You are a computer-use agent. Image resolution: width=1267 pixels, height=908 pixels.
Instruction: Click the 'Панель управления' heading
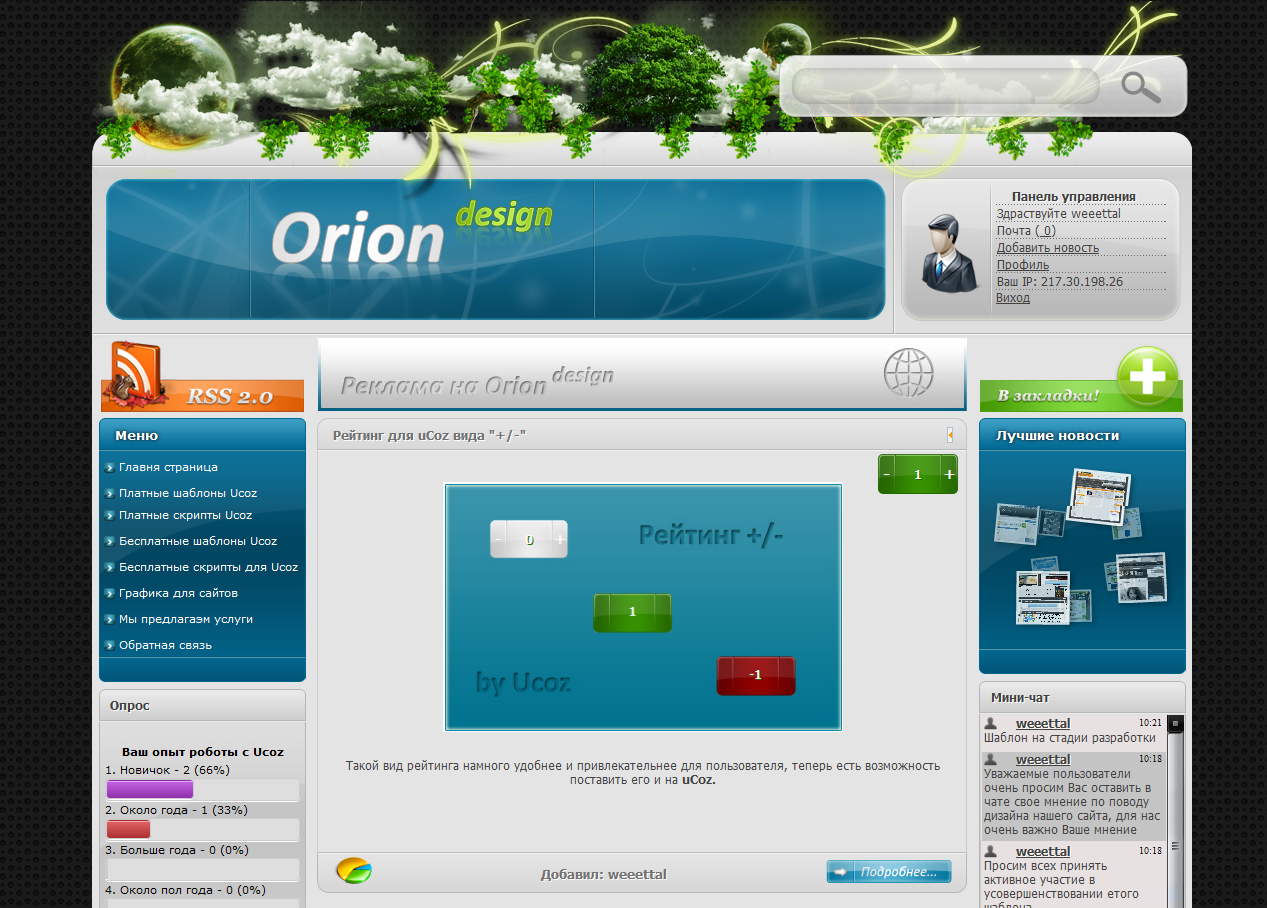point(1074,197)
